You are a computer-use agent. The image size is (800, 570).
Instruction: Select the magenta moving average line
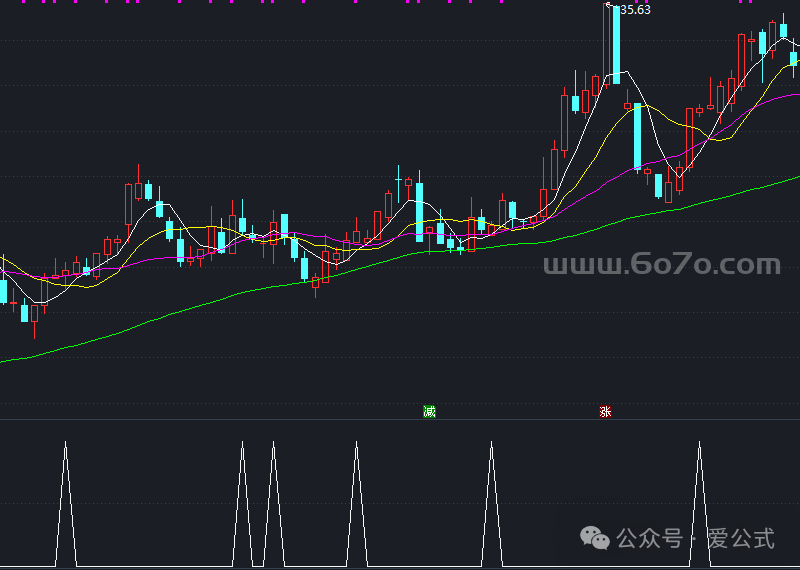point(600,182)
